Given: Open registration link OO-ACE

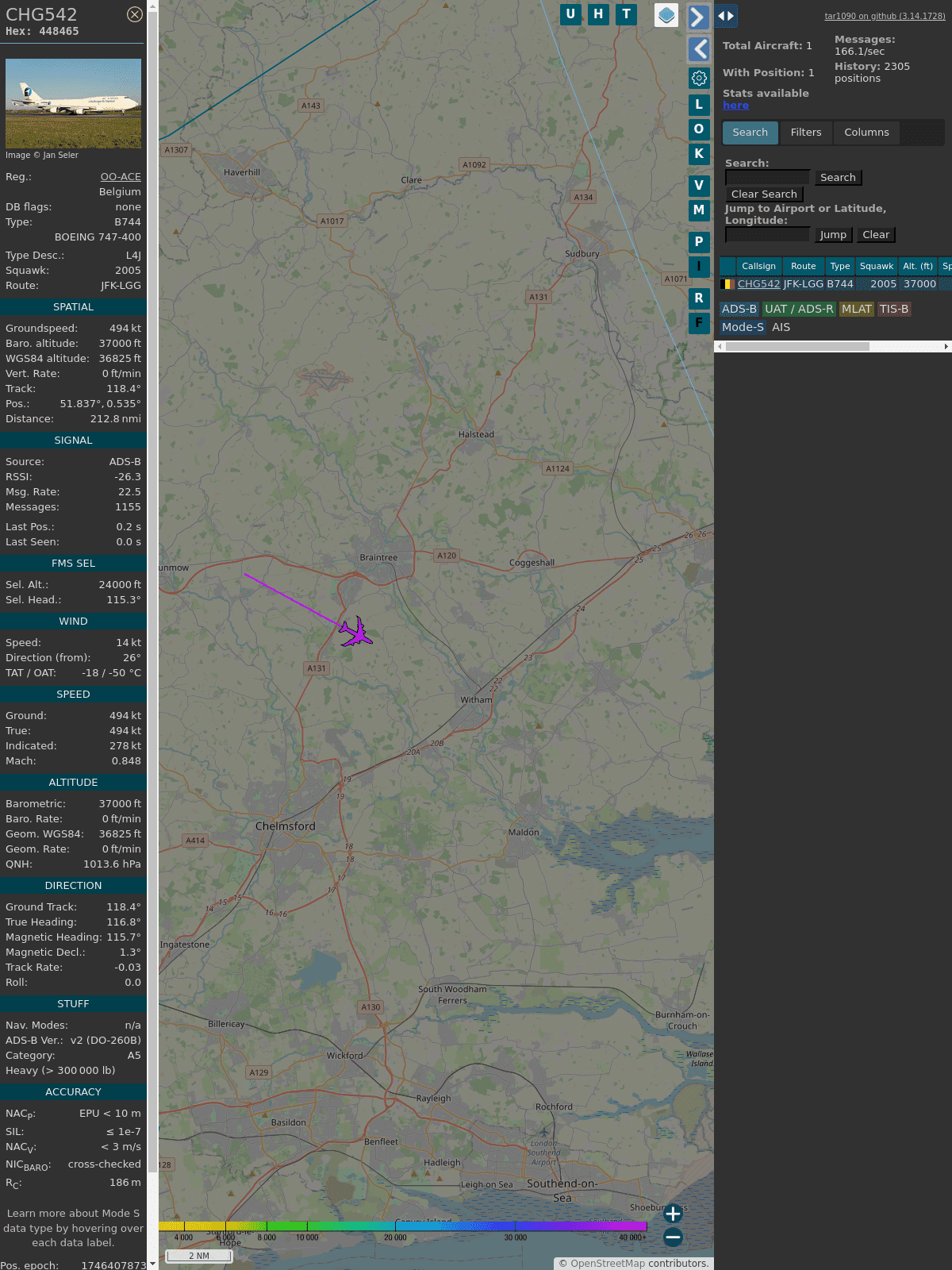Looking at the screenshot, I should 121,177.
